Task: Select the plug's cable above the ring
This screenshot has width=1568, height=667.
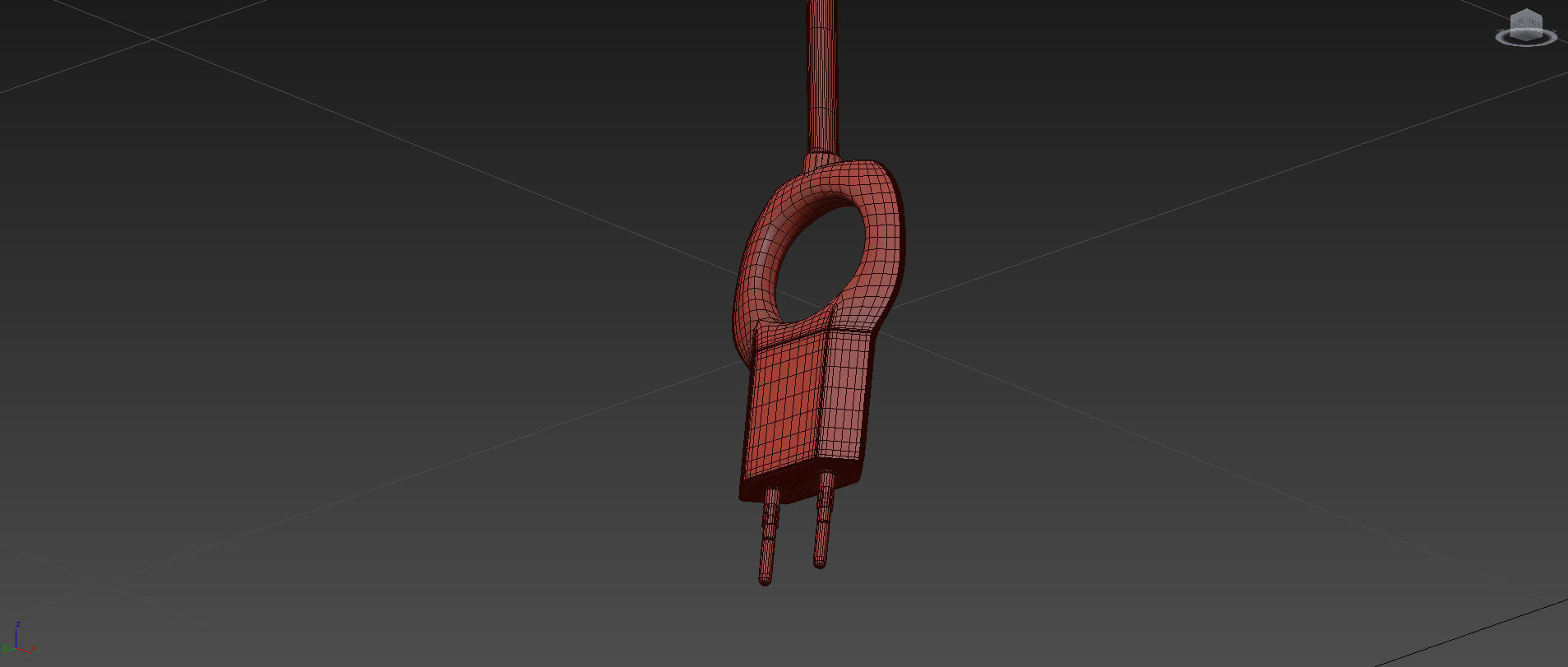Action: pos(821,78)
